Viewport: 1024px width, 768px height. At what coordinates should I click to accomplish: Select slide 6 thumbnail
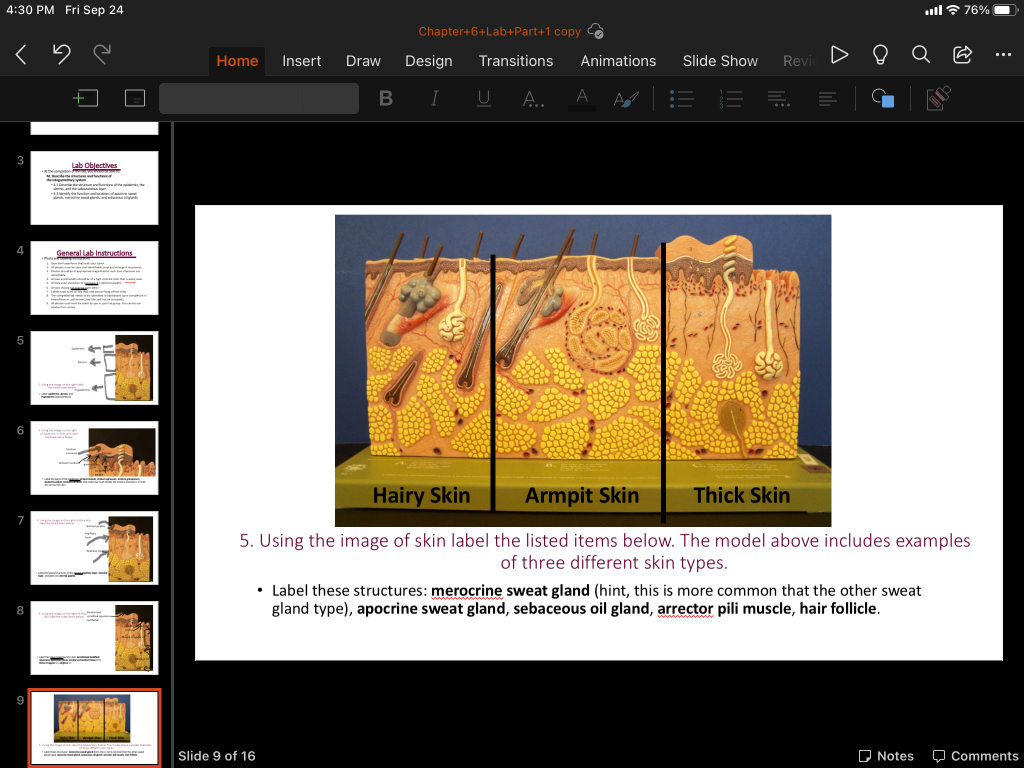[x=94, y=458]
